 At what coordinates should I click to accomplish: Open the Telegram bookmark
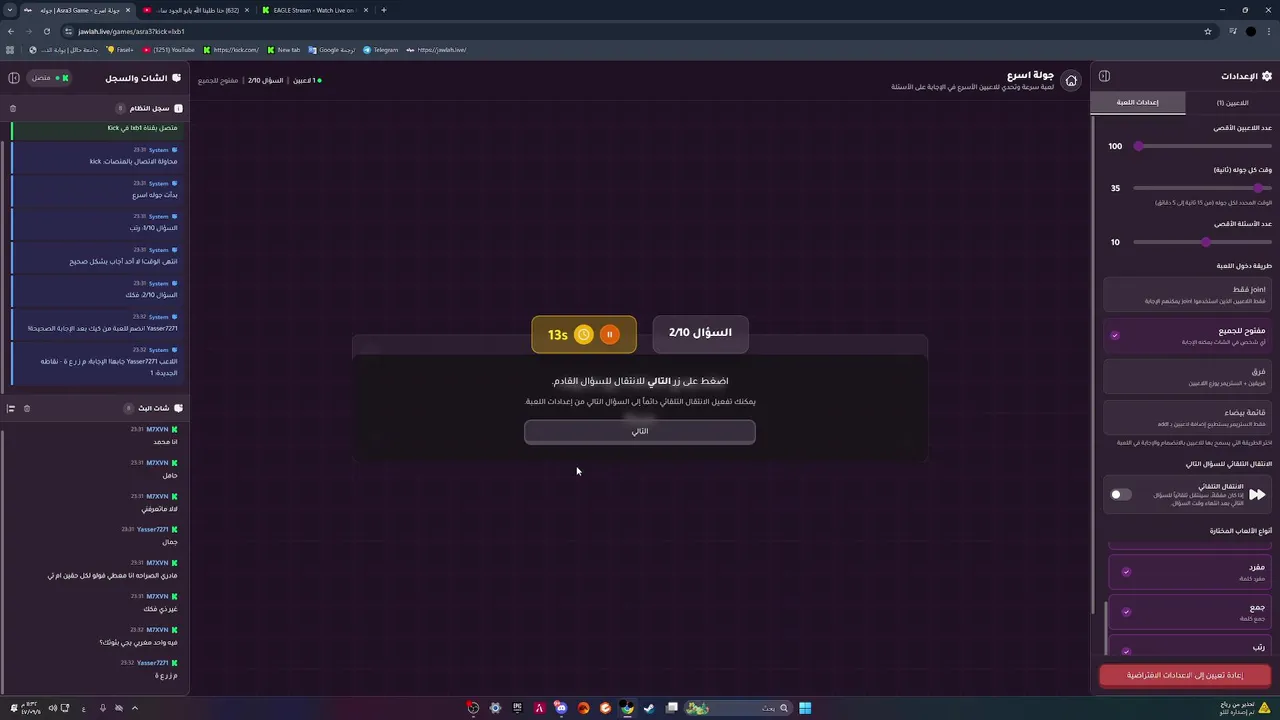coord(381,50)
